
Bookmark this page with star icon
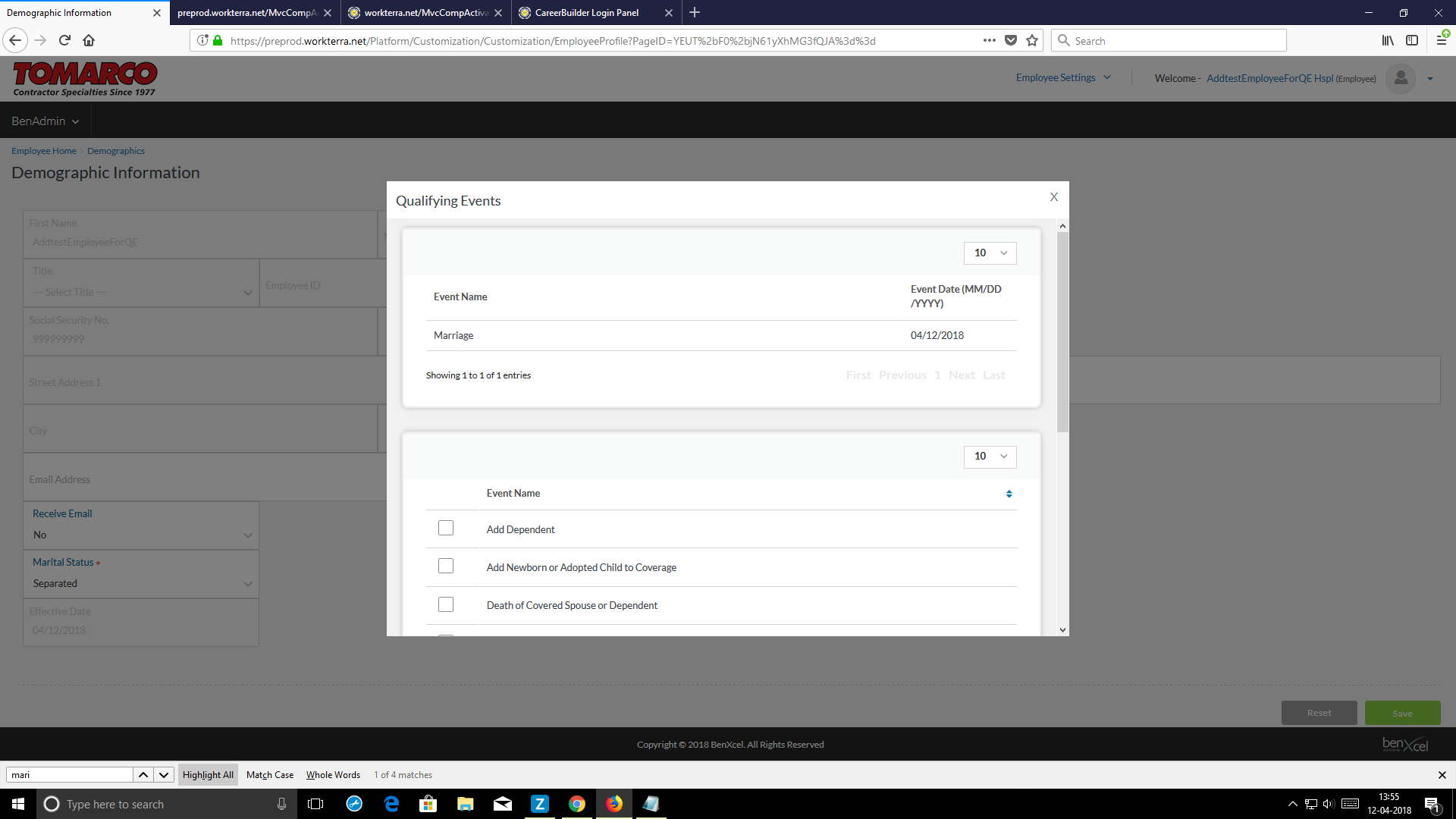click(1031, 40)
